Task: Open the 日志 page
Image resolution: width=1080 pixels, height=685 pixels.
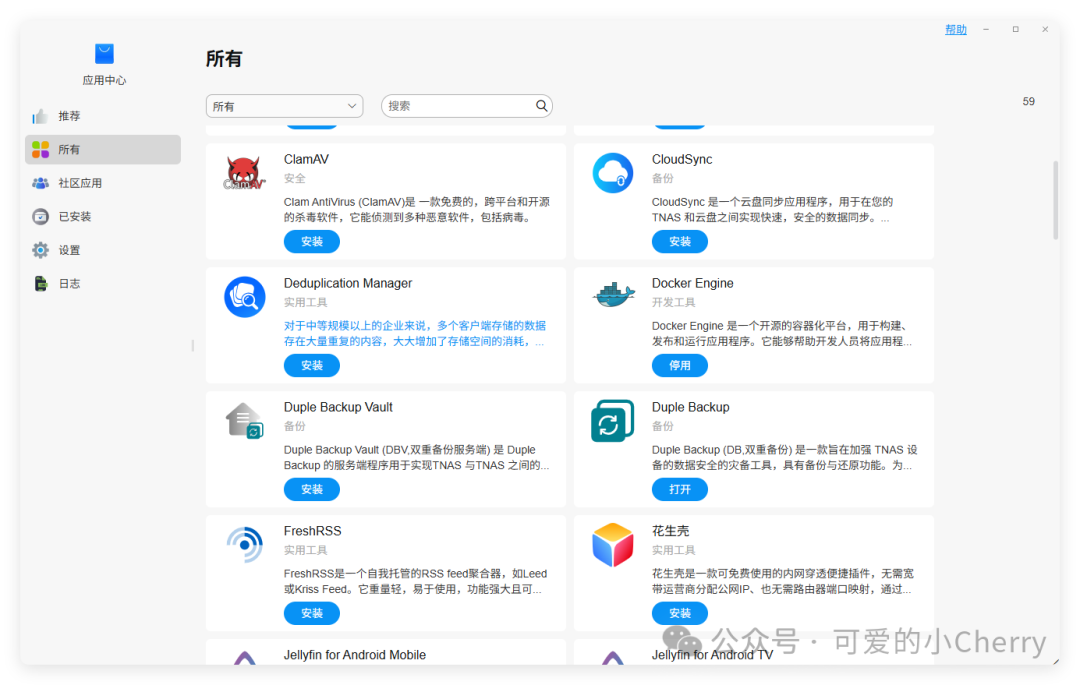Action: [103, 284]
